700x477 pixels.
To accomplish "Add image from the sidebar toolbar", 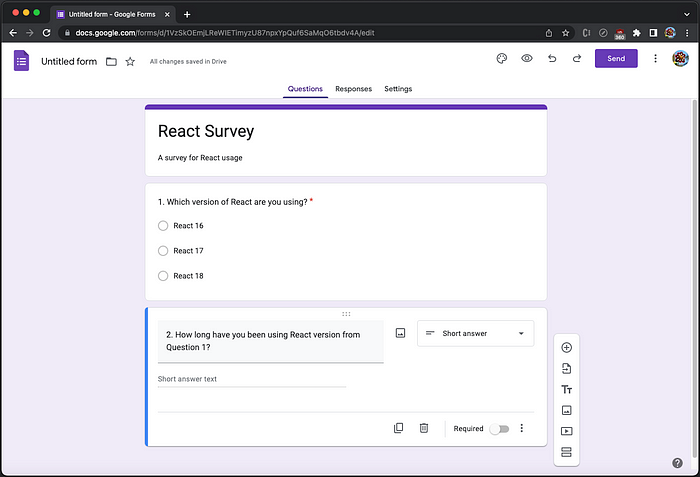I will coord(567,410).
